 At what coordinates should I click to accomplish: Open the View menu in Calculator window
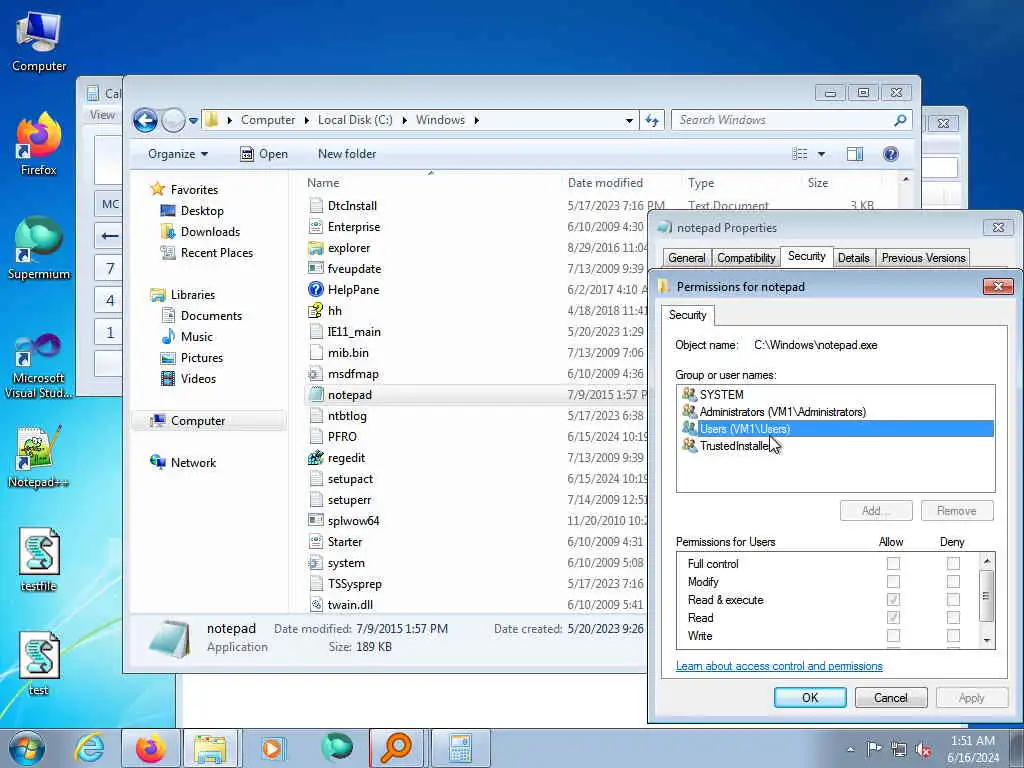[x=102, y=115]
